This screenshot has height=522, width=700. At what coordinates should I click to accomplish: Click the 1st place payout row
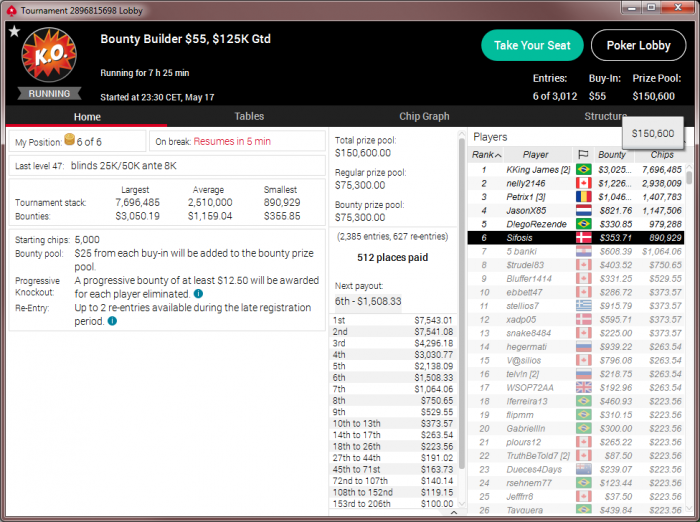392,320
